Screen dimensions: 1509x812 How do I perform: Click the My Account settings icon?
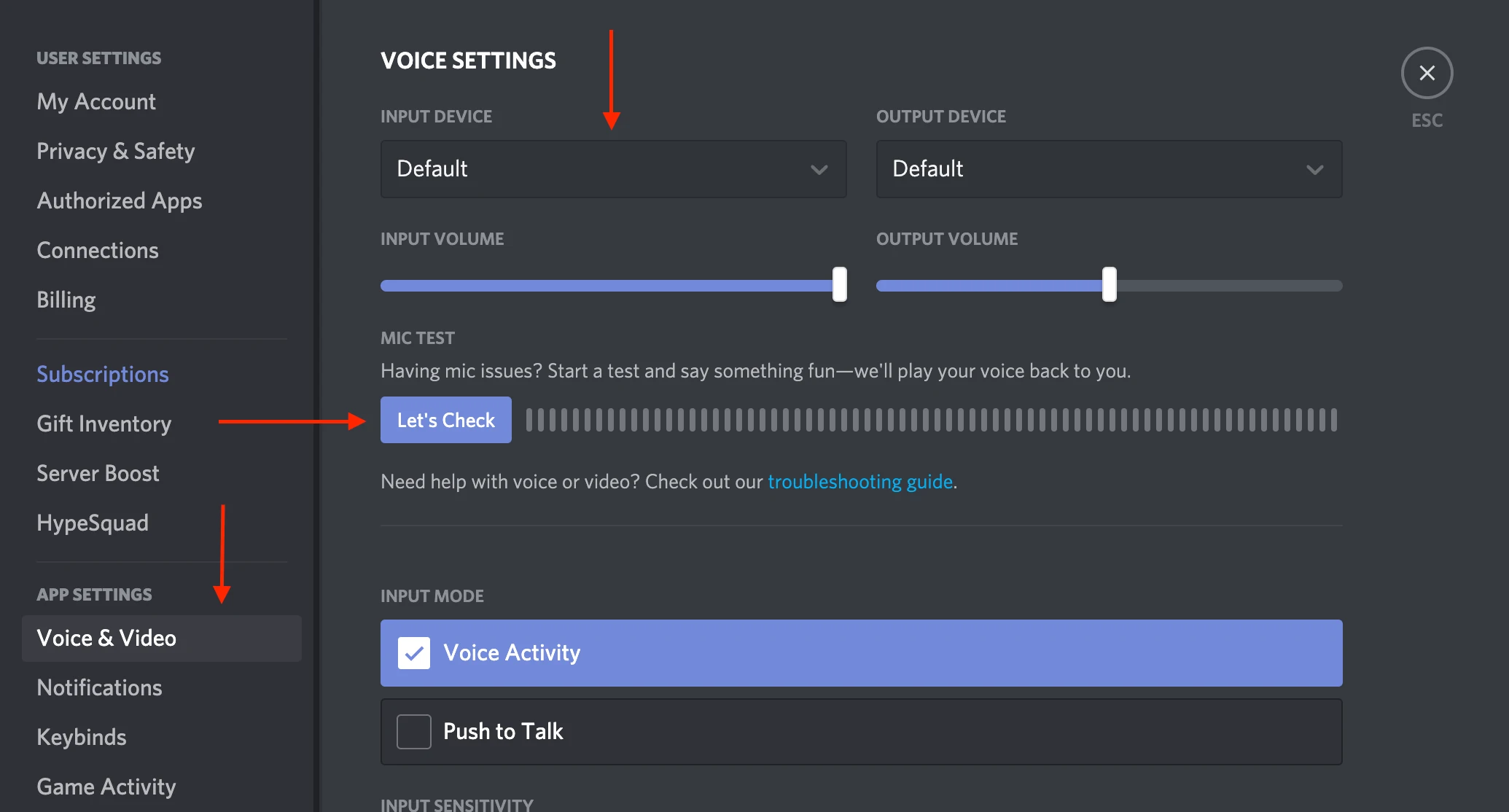point(96,100)
